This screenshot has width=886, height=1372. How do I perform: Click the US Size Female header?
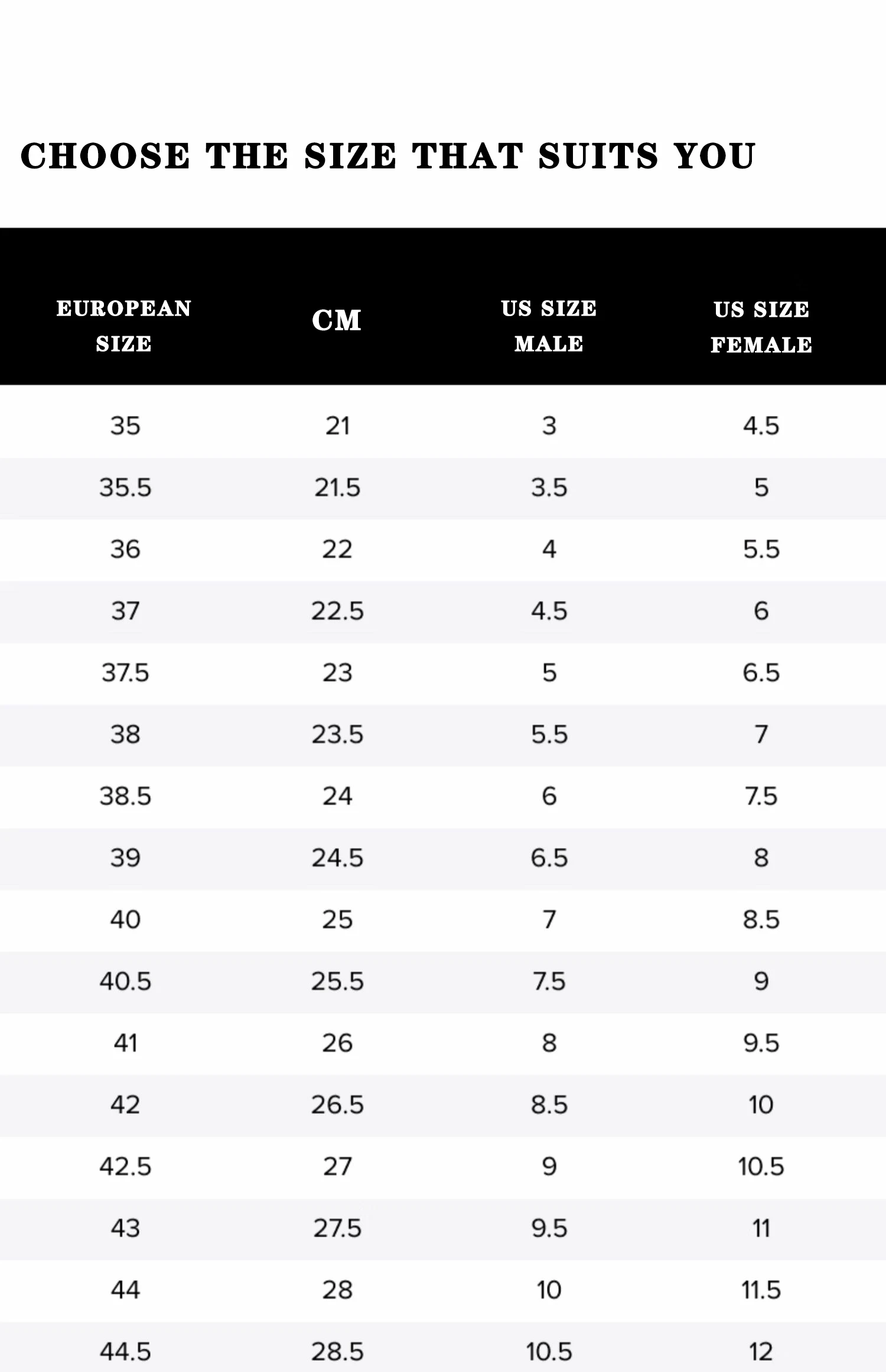[x=761, y=327]
